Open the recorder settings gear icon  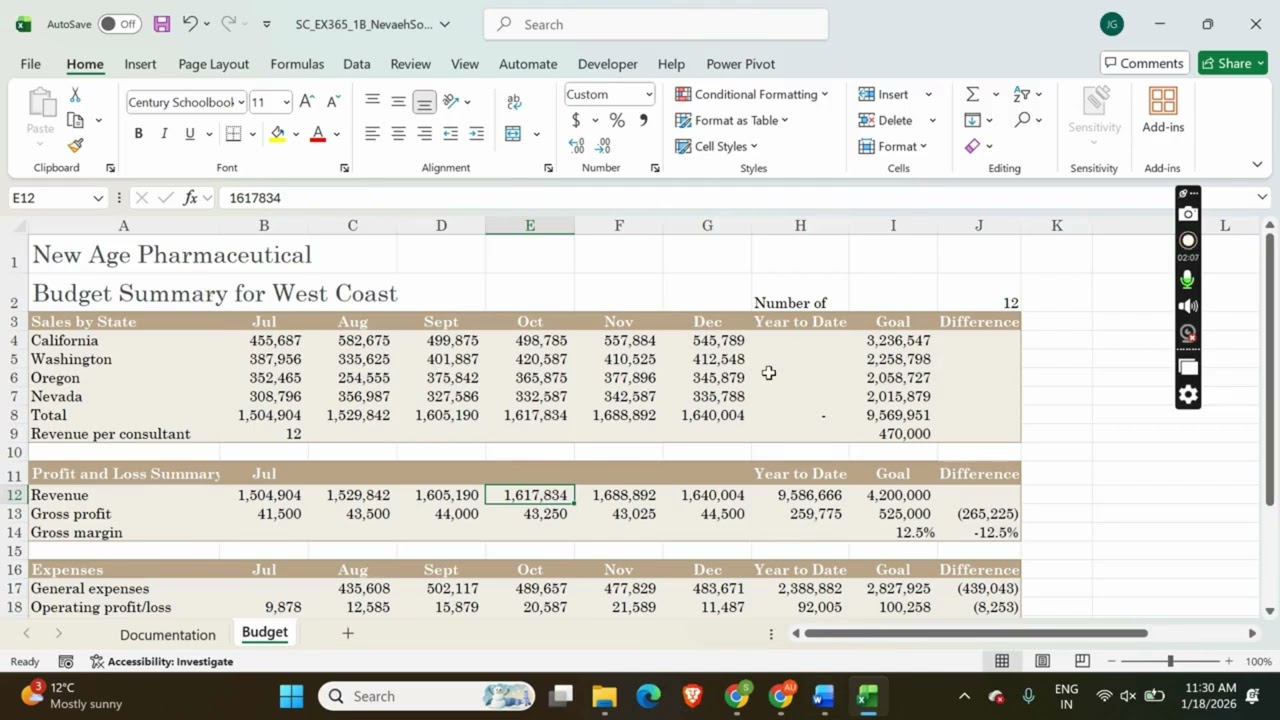(x=1188, y=395)
